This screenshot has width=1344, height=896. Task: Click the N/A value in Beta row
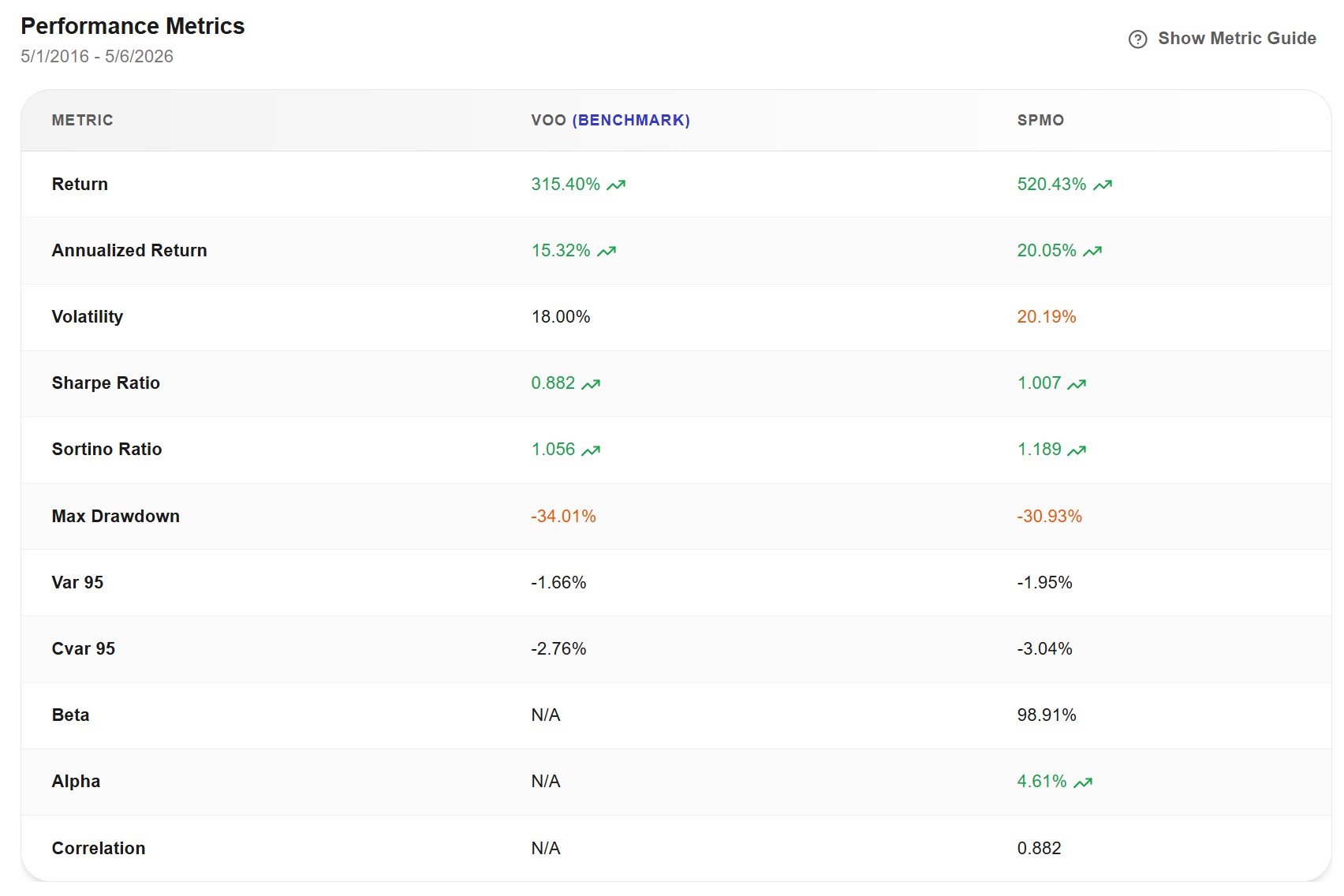(546, 715)
